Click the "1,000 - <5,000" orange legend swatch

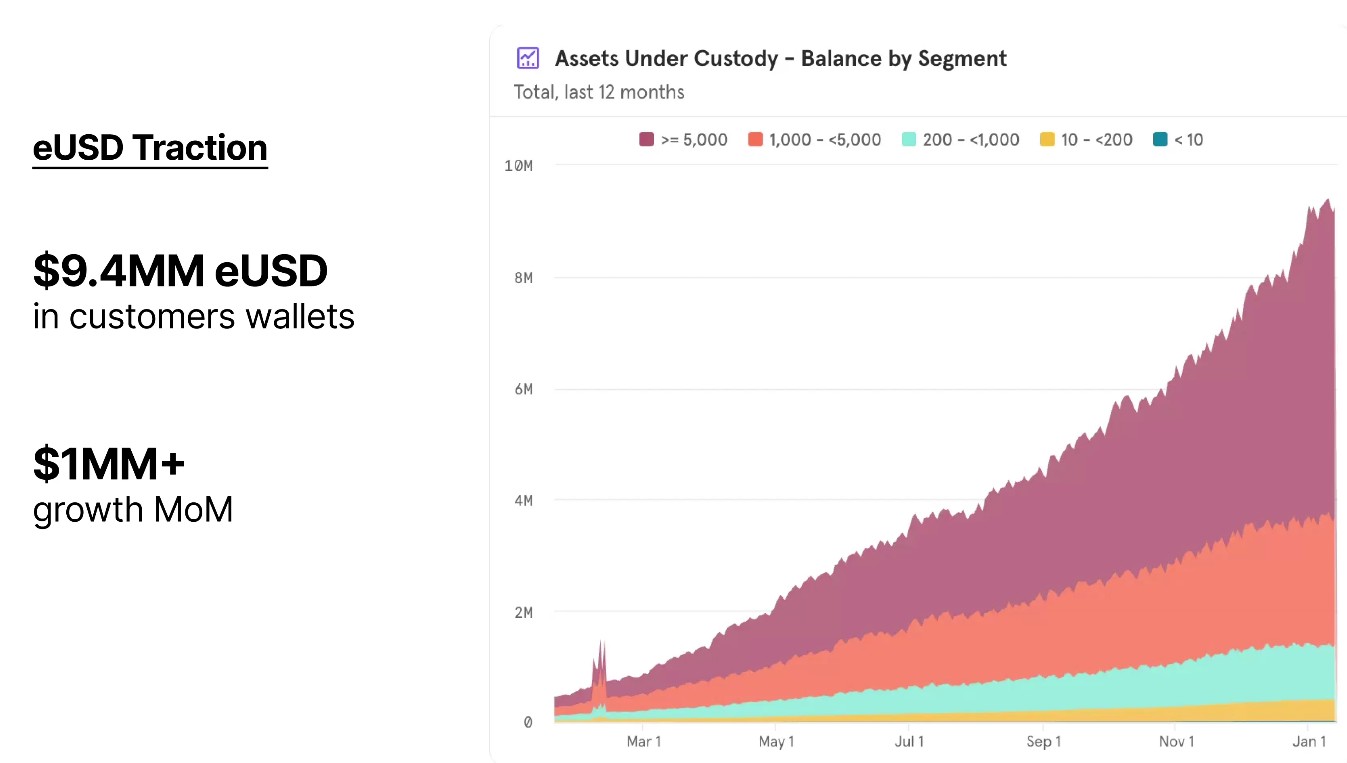(x=755, y=140)
